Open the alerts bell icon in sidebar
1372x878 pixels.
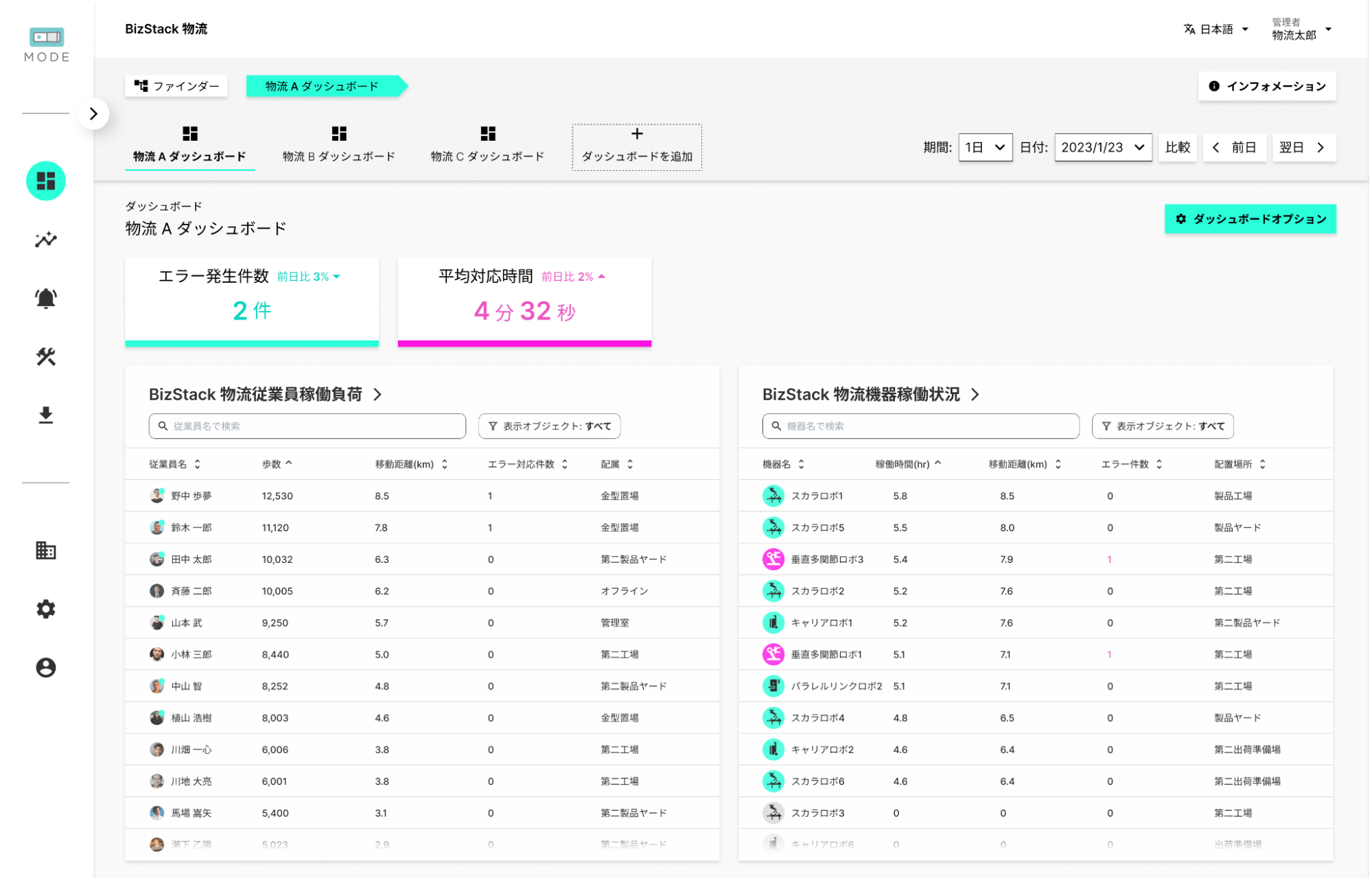46,298
